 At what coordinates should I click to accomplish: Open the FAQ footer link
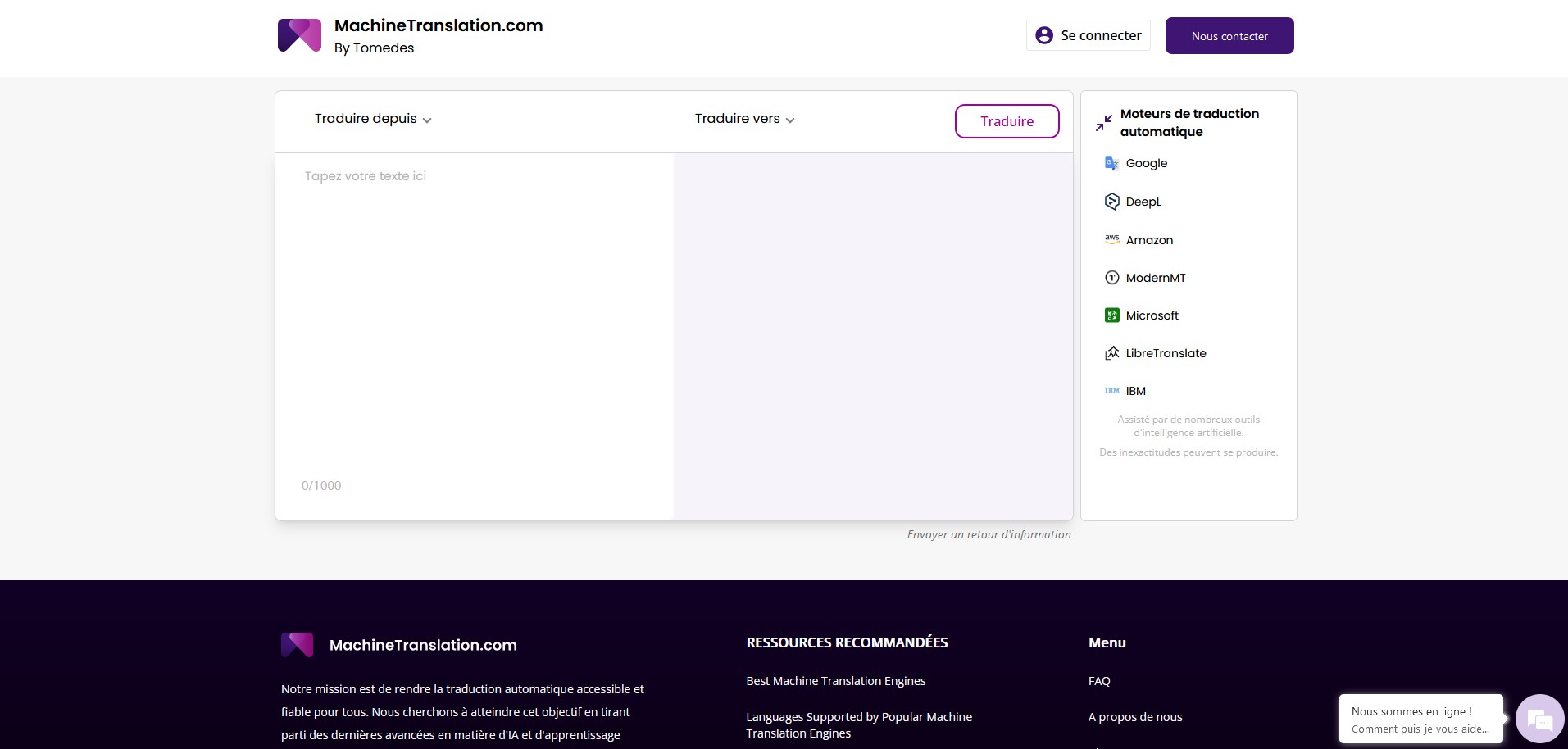click(x=1099, y=681)
